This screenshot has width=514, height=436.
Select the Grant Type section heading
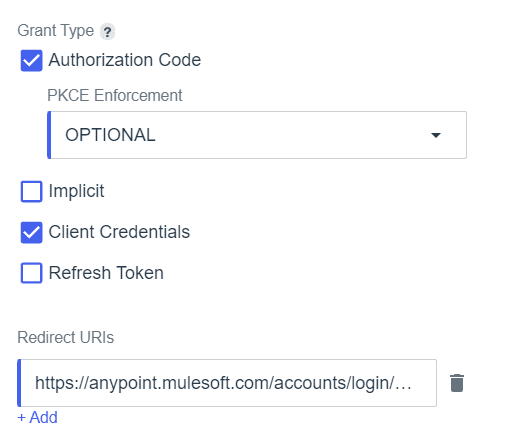[56, 31]
